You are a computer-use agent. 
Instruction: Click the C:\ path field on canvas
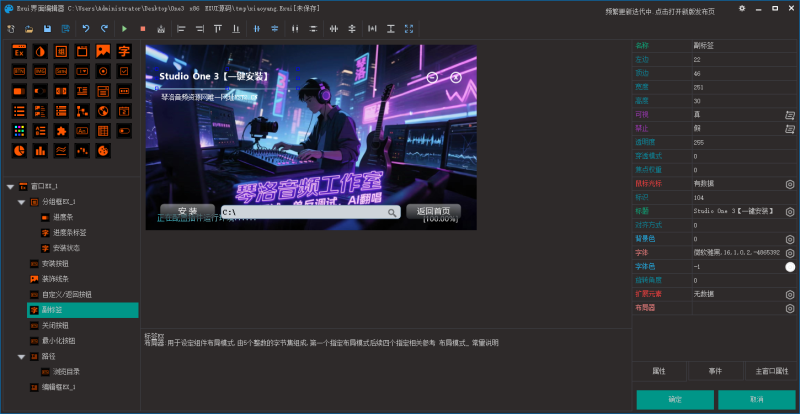click(311, 212)
